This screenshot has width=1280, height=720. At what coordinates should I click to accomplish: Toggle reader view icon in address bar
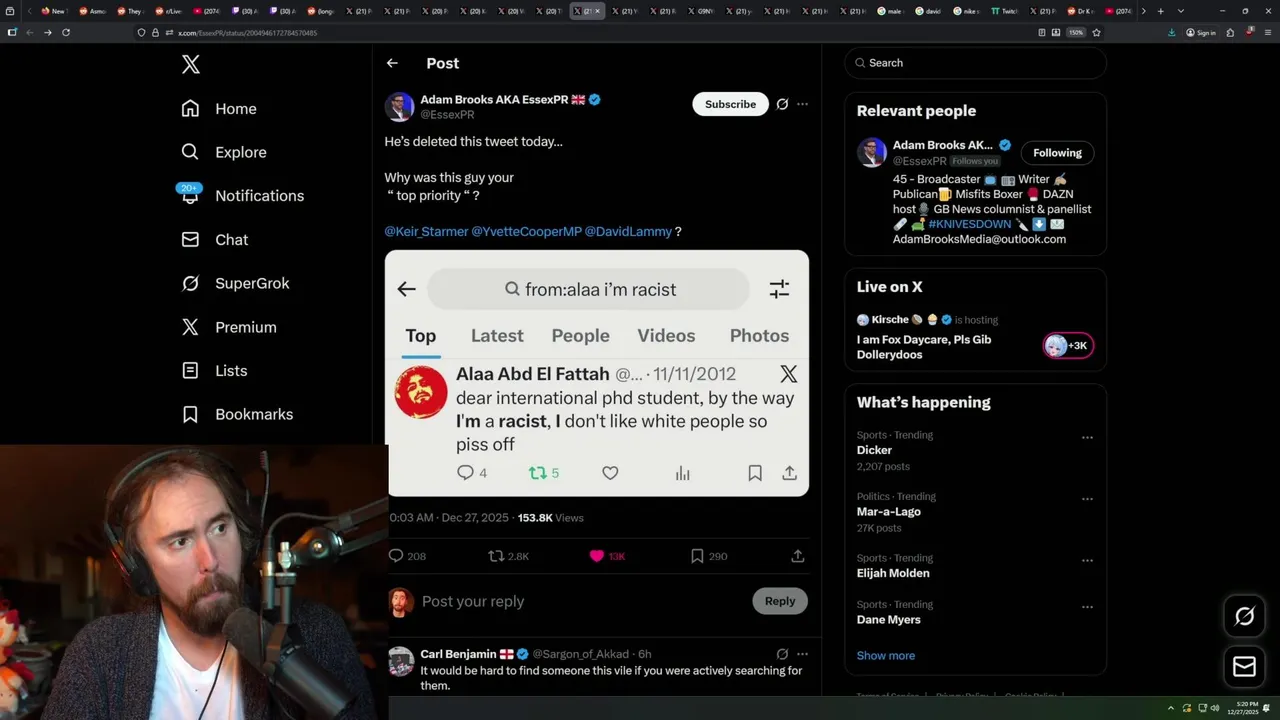pyautogui.click(x=1040, y=32)
